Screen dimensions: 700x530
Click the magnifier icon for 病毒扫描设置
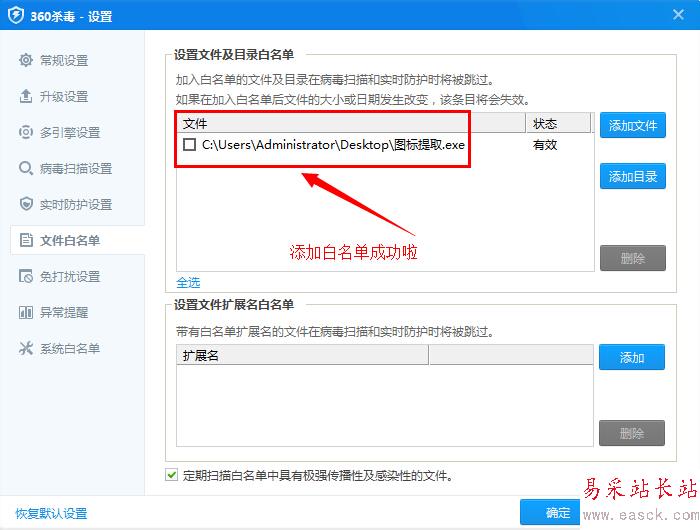click(x=26, y=168)
